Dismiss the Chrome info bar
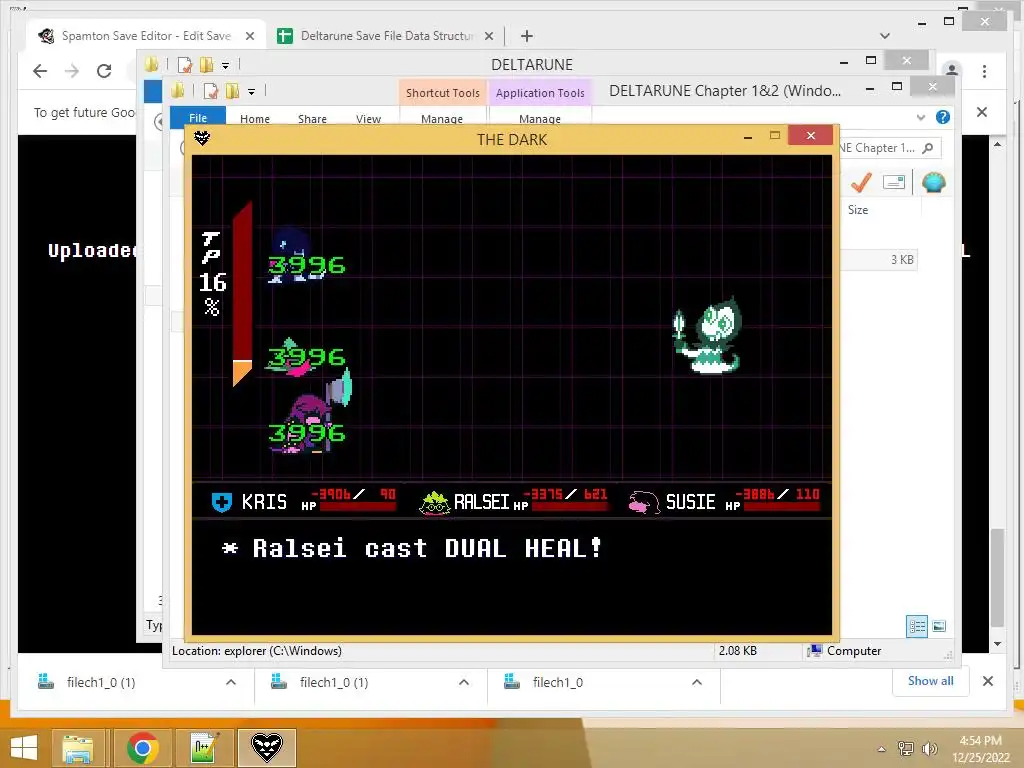 tap(982, 112)
